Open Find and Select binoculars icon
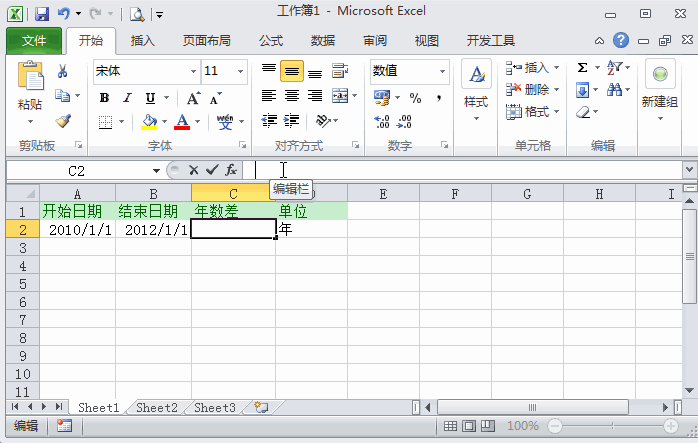698x443 pixels. coord(615,90)
